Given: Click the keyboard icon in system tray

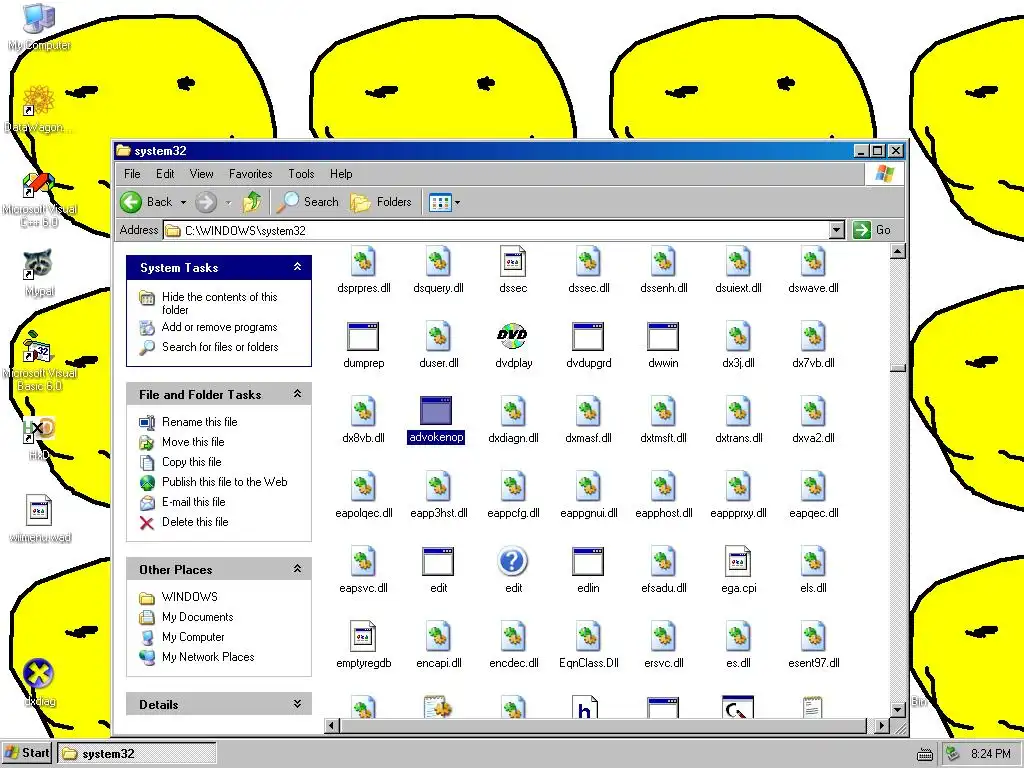Looking at the screenshot, I should [x=925, y=754].
